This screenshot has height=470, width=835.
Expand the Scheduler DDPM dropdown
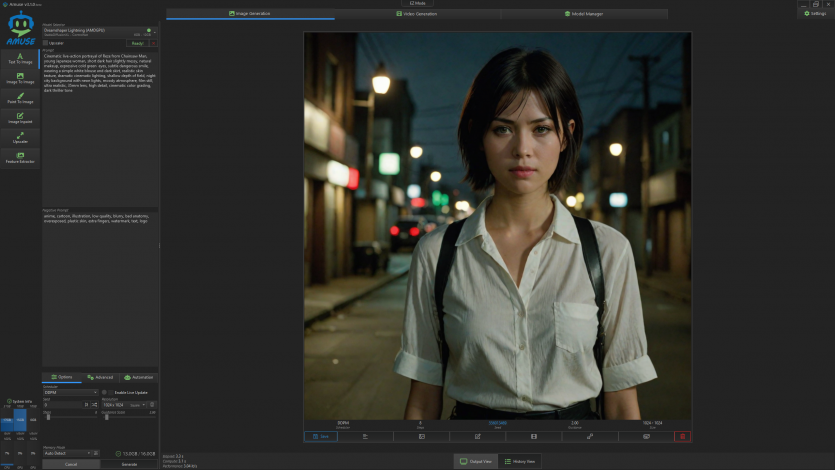click(70, 392)
